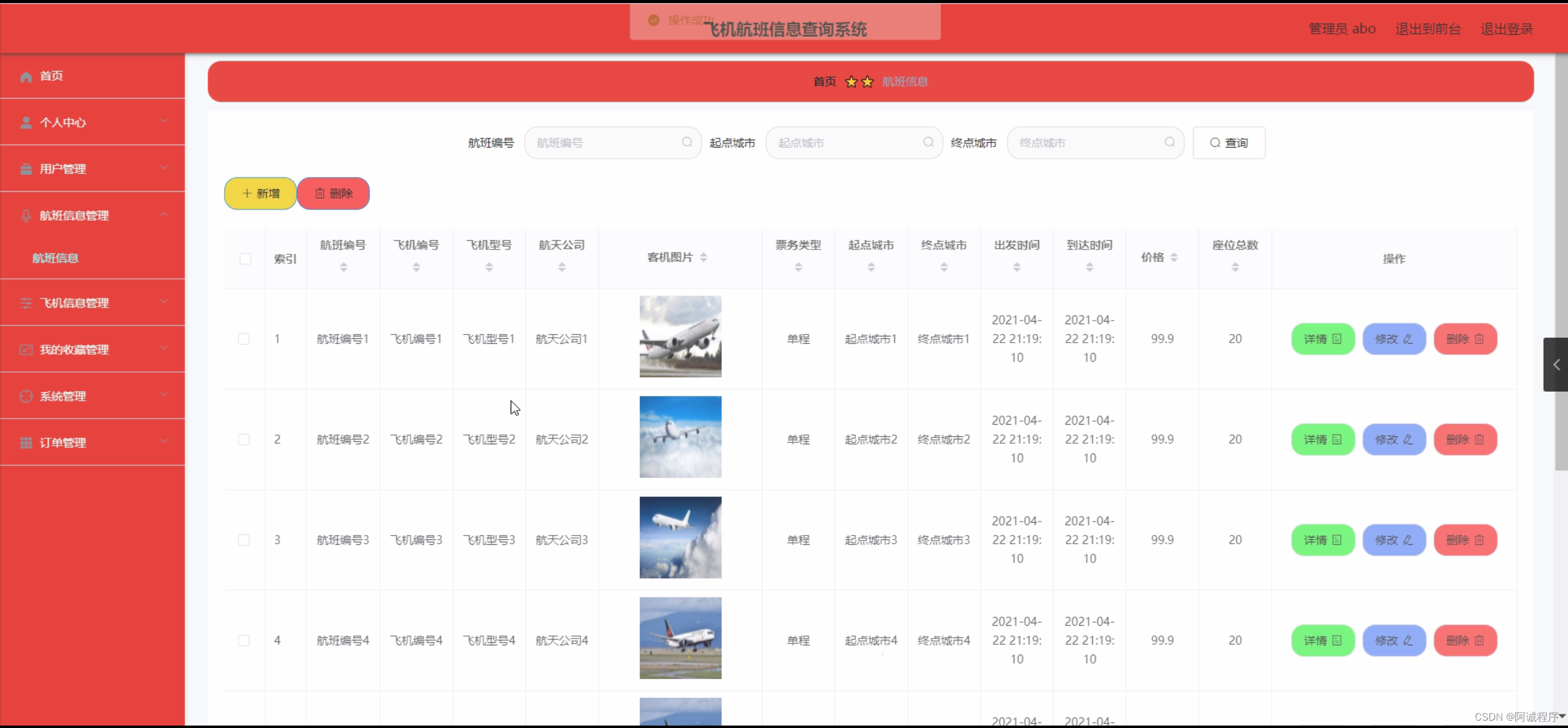The width and height of the screenshot is (1568, 728).
Task: Click the favorites icon for 我的收藏管理
Action: [x=26, y=349]
